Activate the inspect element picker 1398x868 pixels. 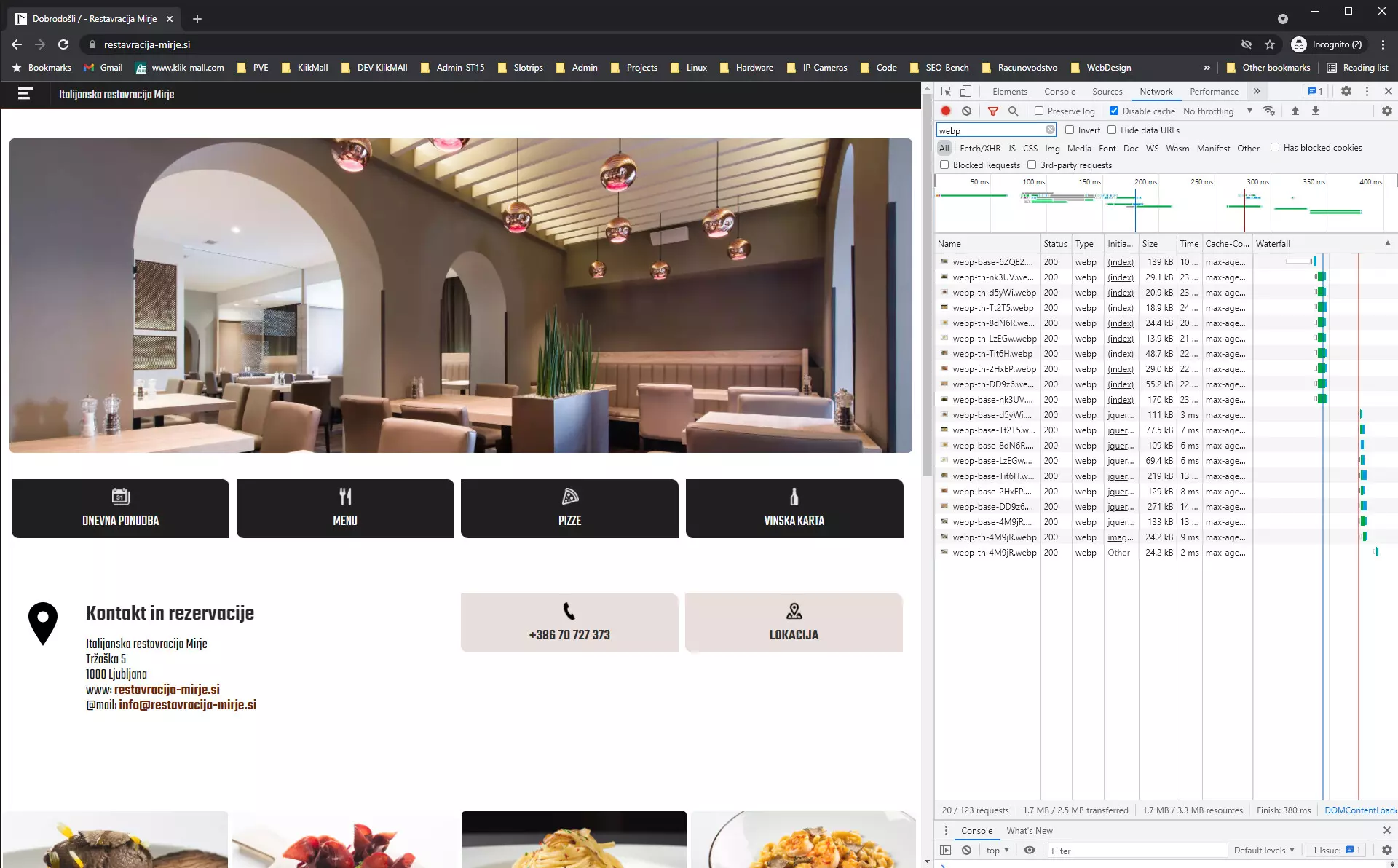(946, 92)
